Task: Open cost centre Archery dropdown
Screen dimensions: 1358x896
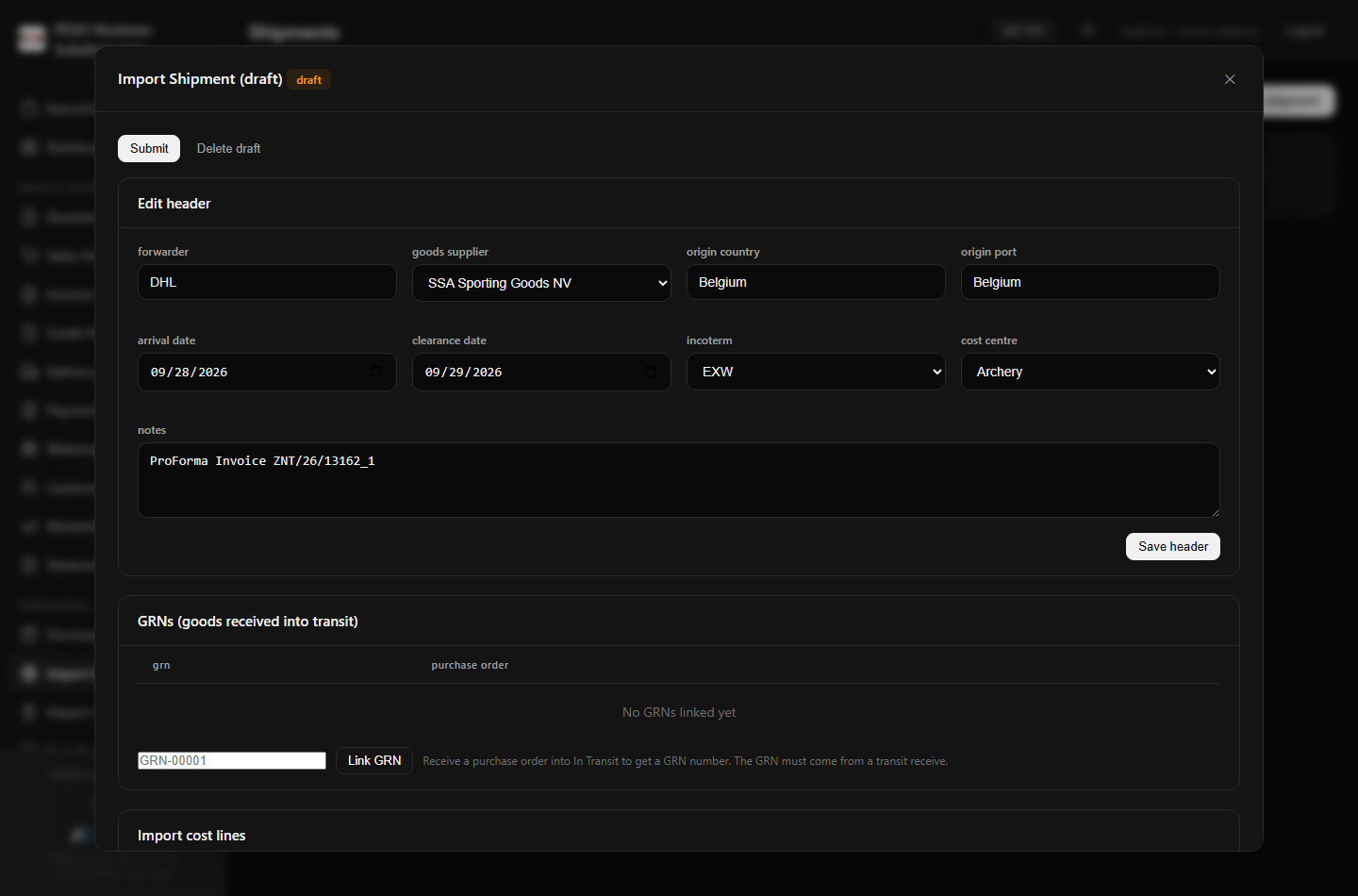Action: point(1090,372)
